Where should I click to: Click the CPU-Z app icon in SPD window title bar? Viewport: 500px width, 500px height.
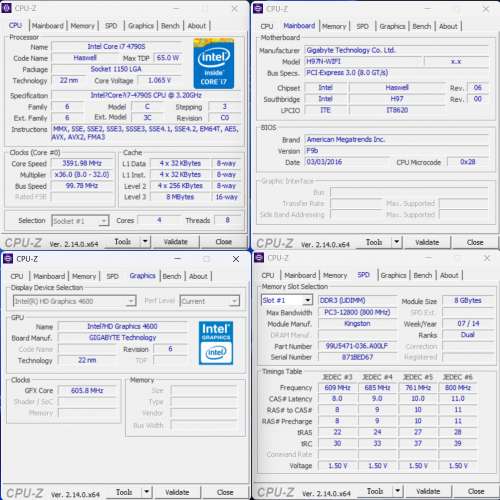pyautogui.click(x=259, y=258)
